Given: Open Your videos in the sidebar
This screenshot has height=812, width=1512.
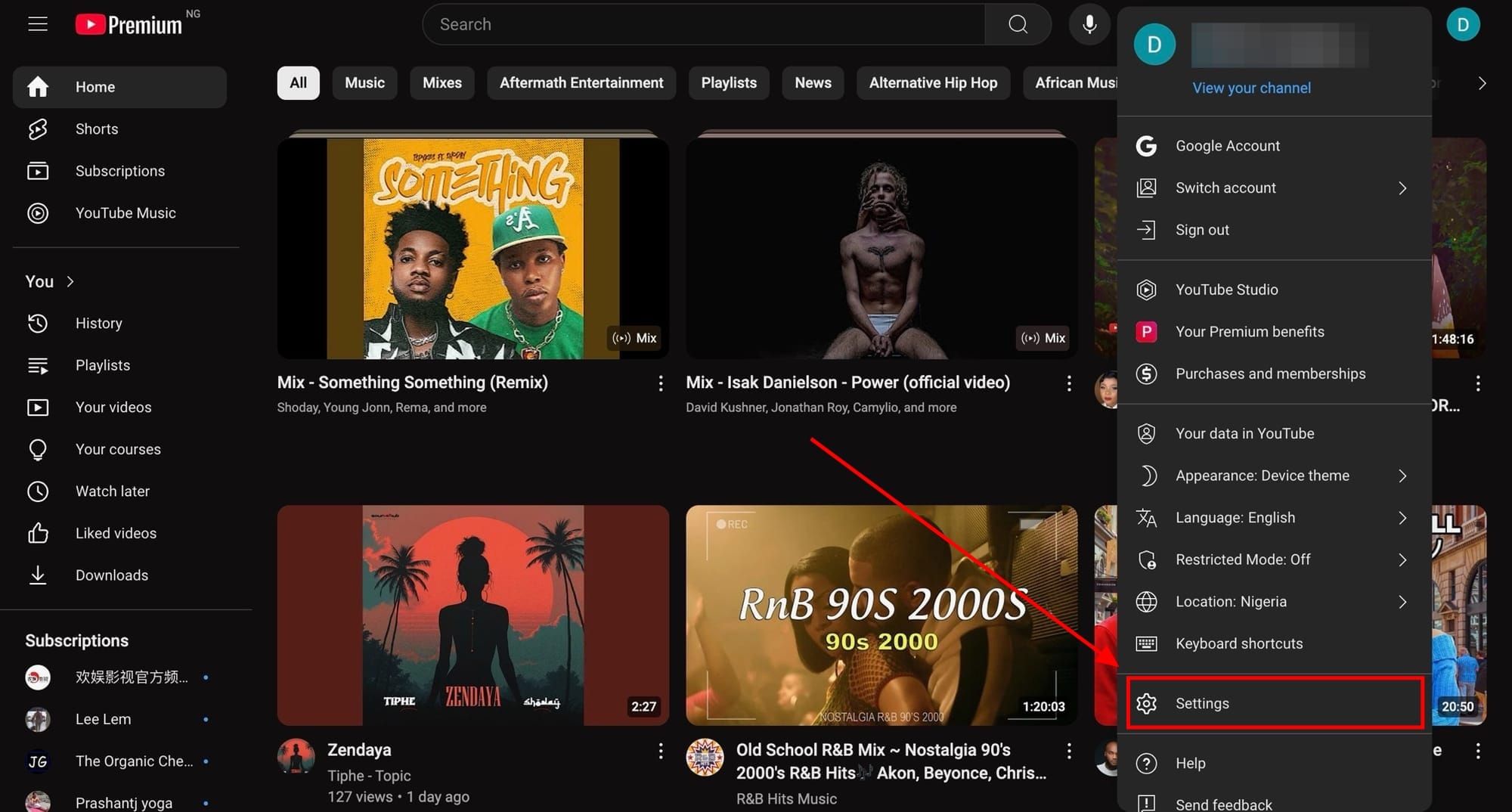Looking at the screenshot, I should [119, 408].
